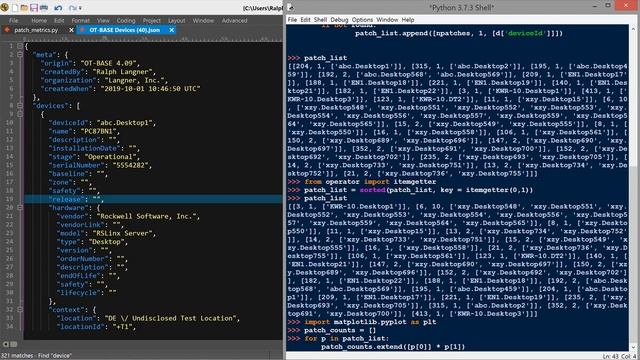Click the "deviceId": "abc.Desktop1" line
This screenshot has height=360, width=640.
[x=102, y=122]
